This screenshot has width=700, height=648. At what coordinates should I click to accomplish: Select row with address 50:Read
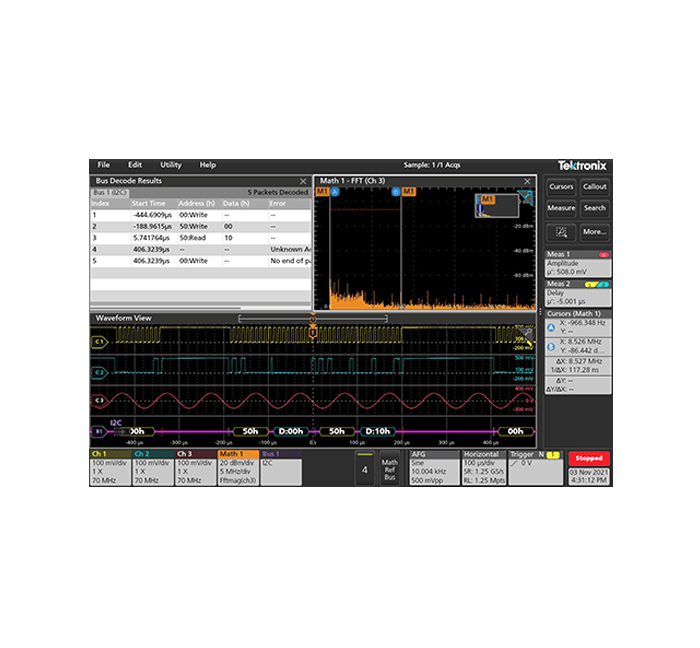coord(200,238)
